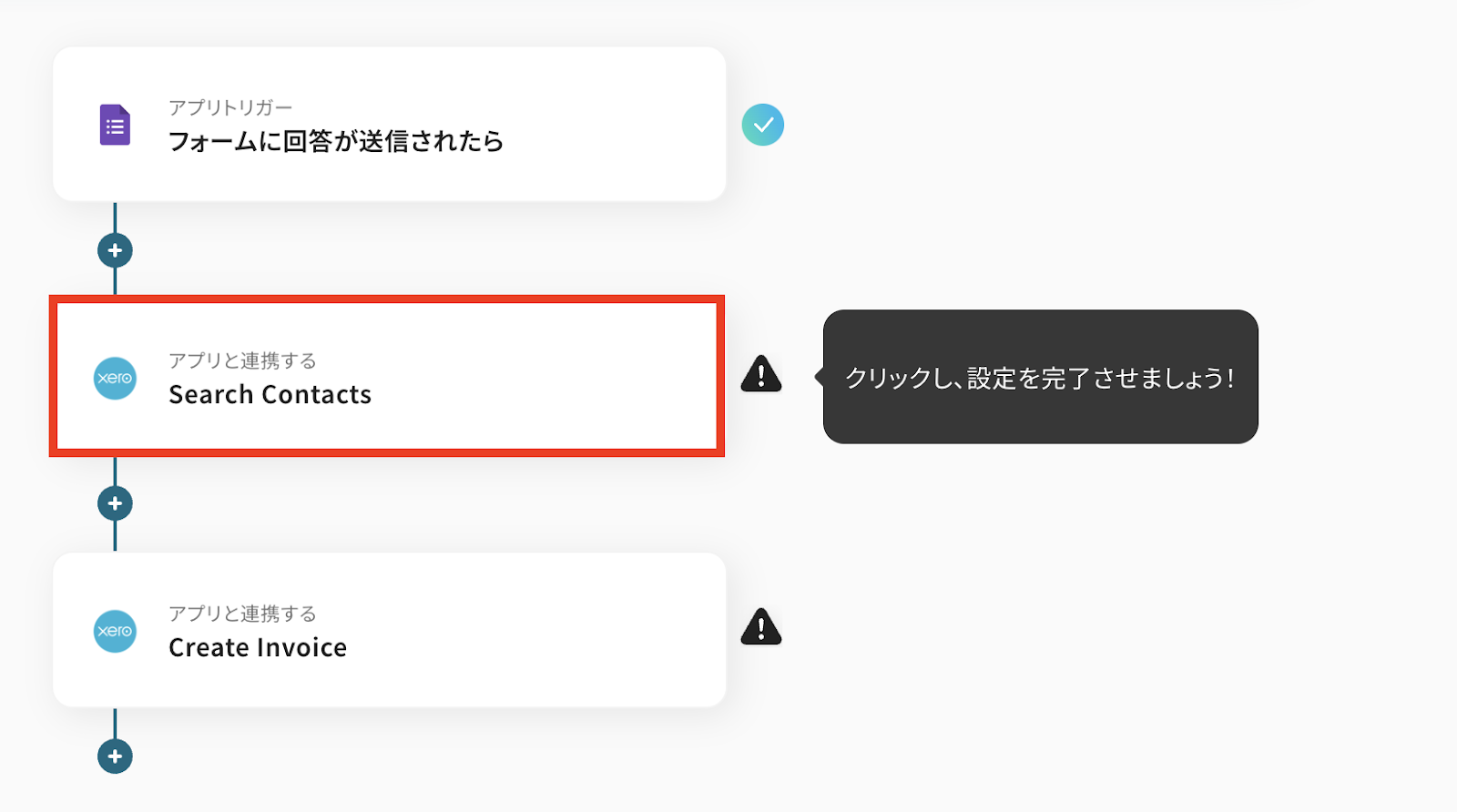
Task: Add a step below Create Invoice
Action: point(115,756)
